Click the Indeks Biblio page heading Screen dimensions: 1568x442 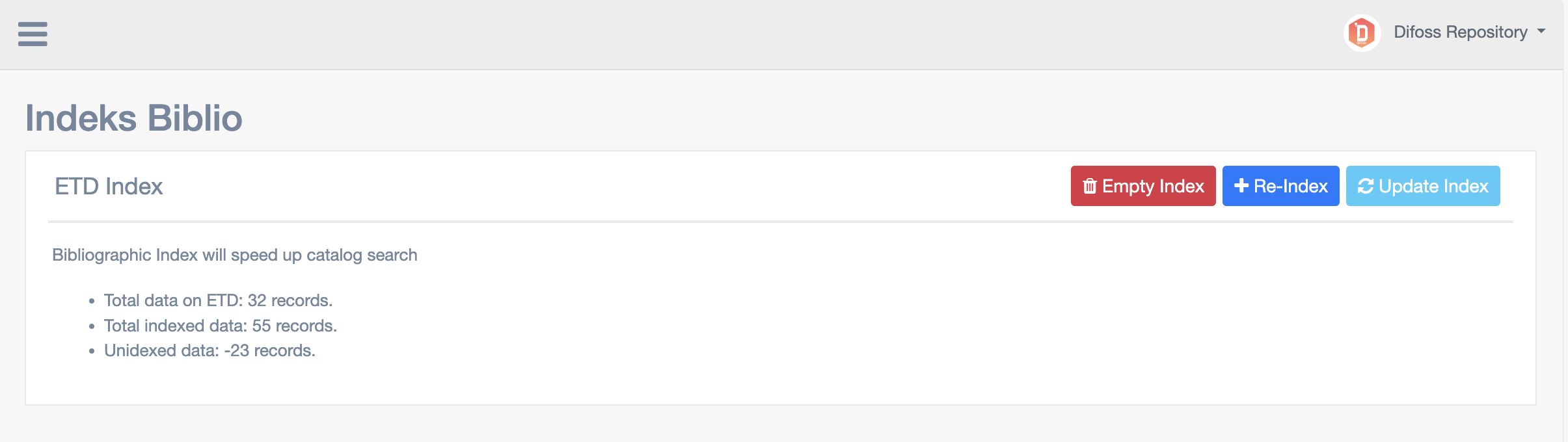pos(133,118)
